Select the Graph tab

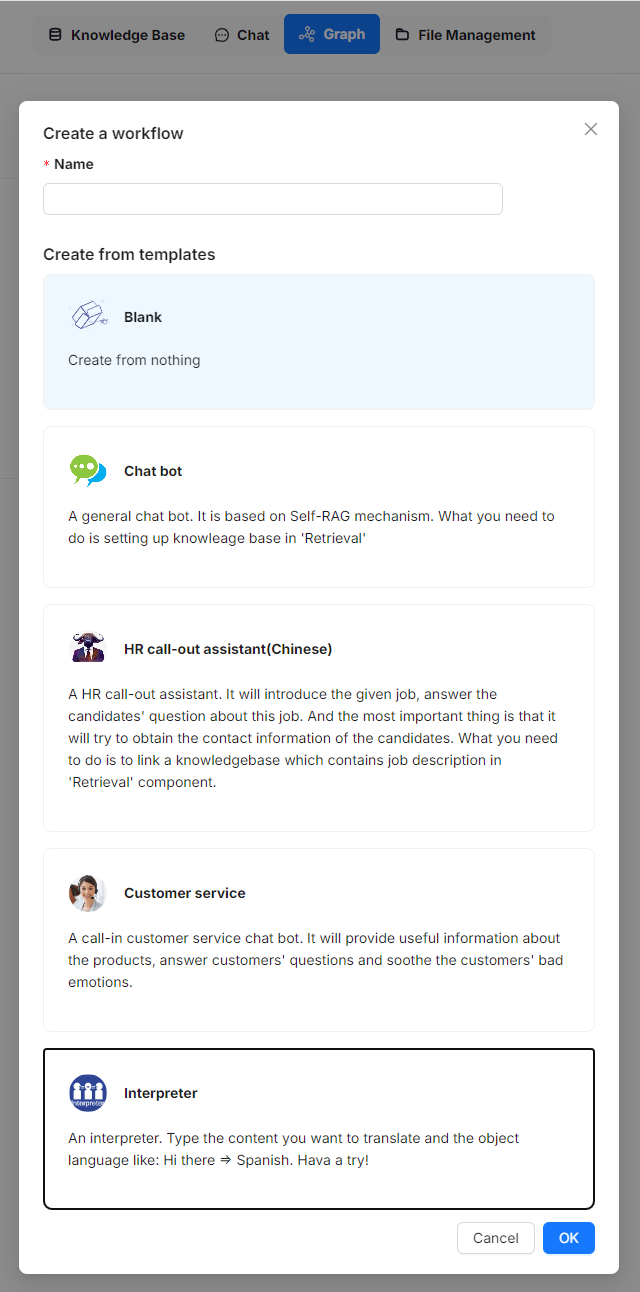pos(332,34)
